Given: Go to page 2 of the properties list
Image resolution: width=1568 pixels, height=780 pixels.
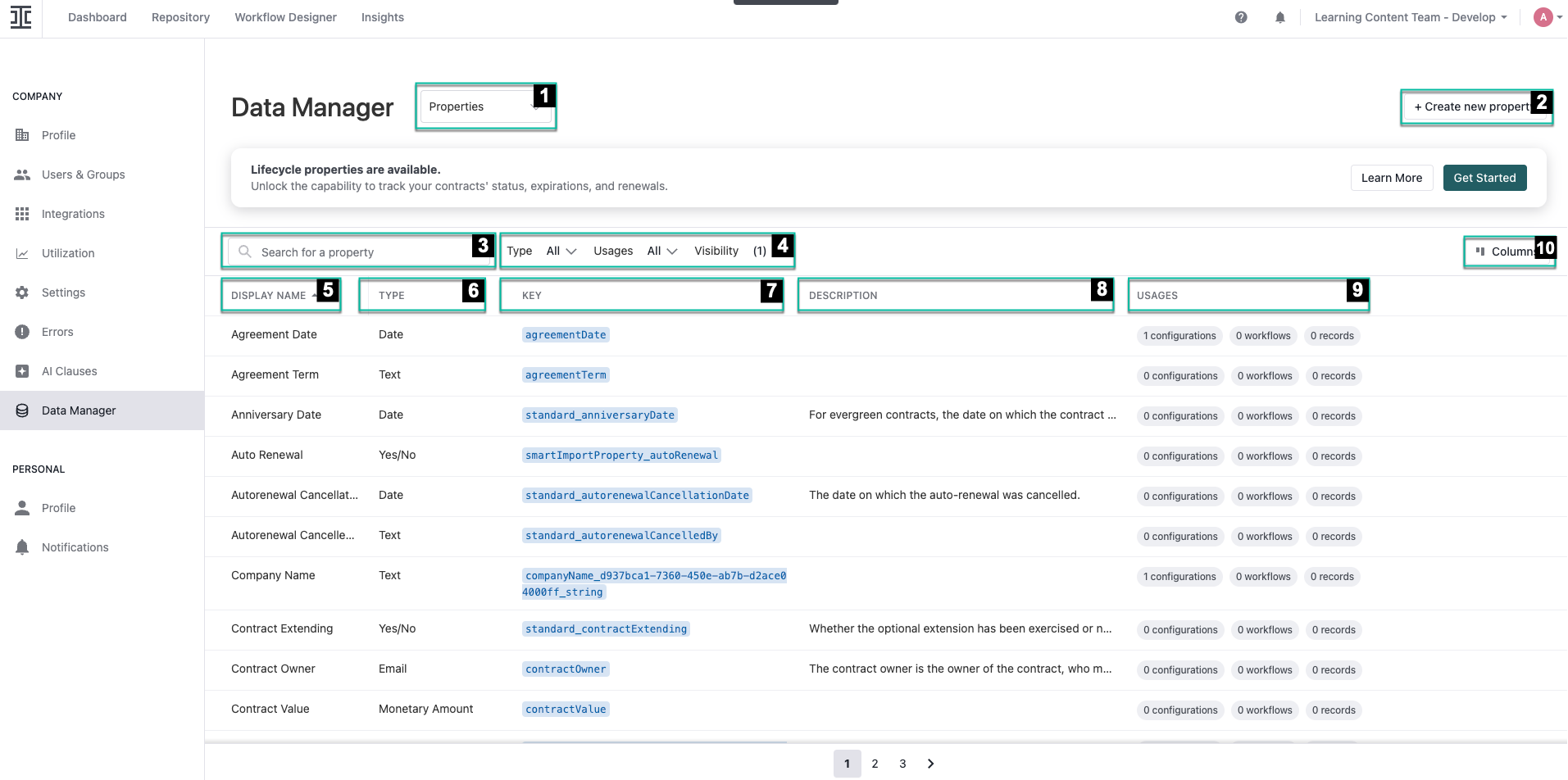Looking at the screenshot, I should (x=875, y=763).
